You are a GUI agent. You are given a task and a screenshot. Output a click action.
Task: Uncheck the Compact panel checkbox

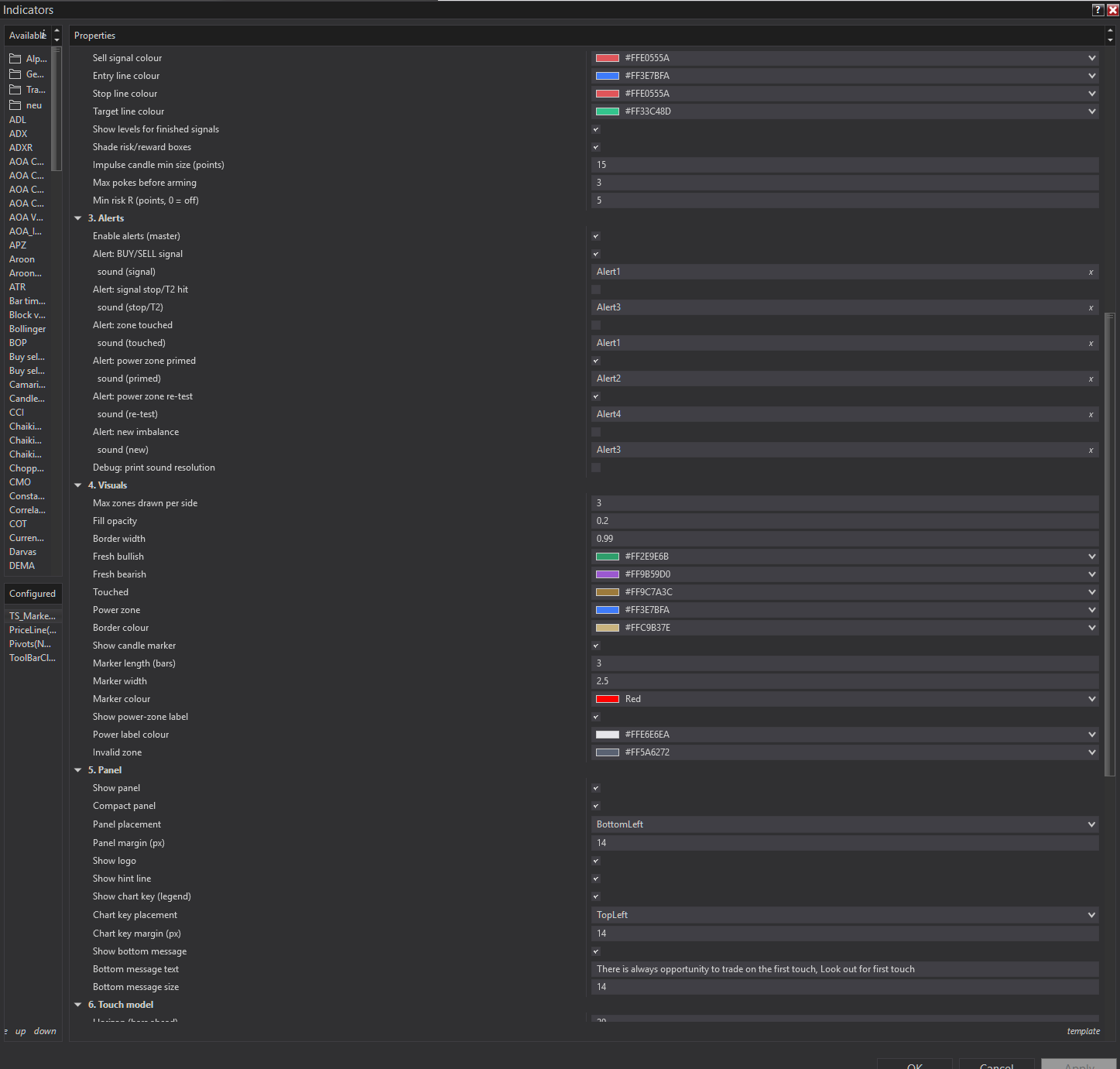[x=596, y=806]
